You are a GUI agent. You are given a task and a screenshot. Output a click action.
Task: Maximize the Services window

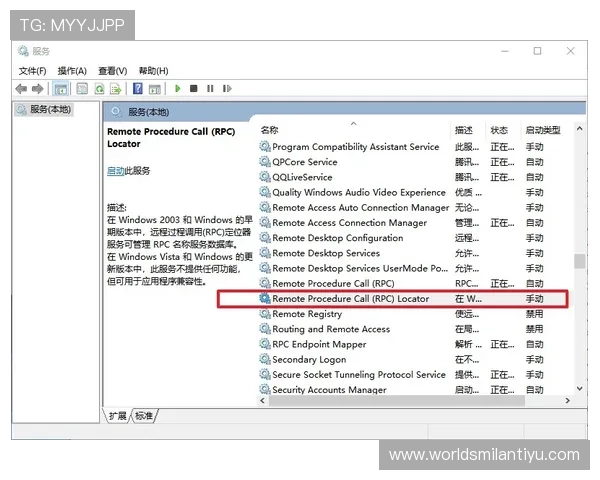coord(538,51)
